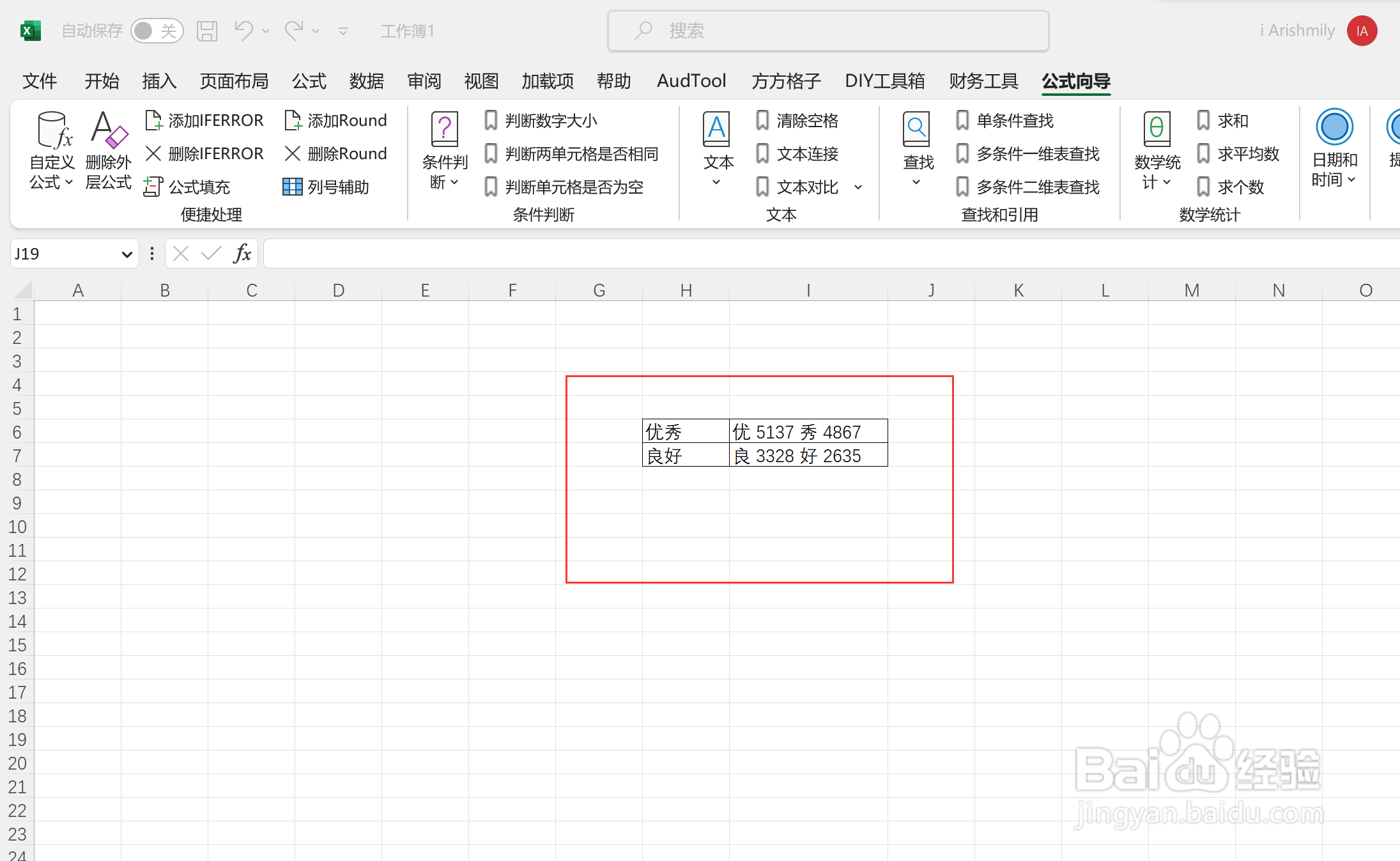
Task: Click 删除IFERROR button
Action: tap(204, 153)
